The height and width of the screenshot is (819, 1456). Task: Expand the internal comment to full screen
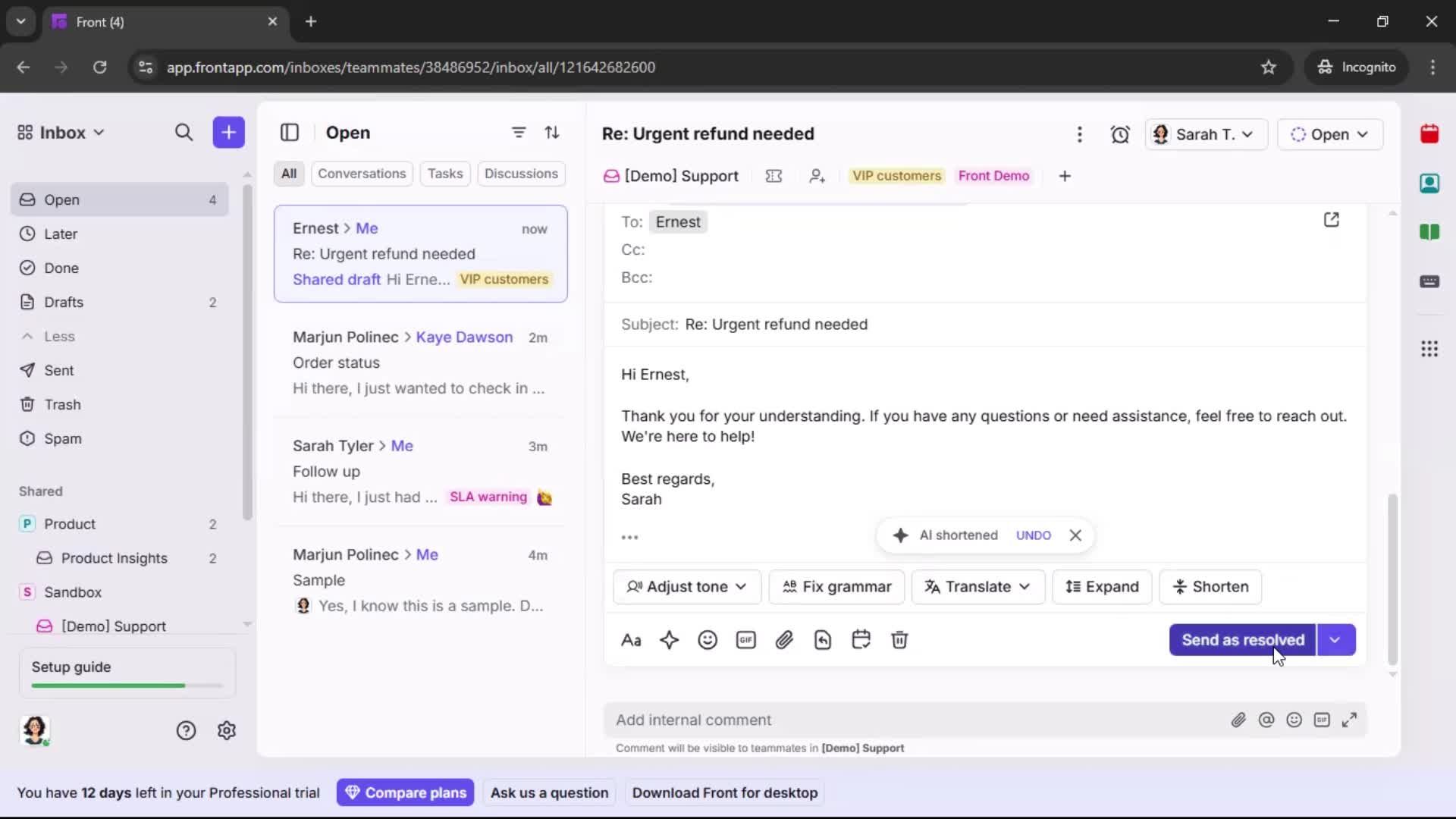[1351, 720]
